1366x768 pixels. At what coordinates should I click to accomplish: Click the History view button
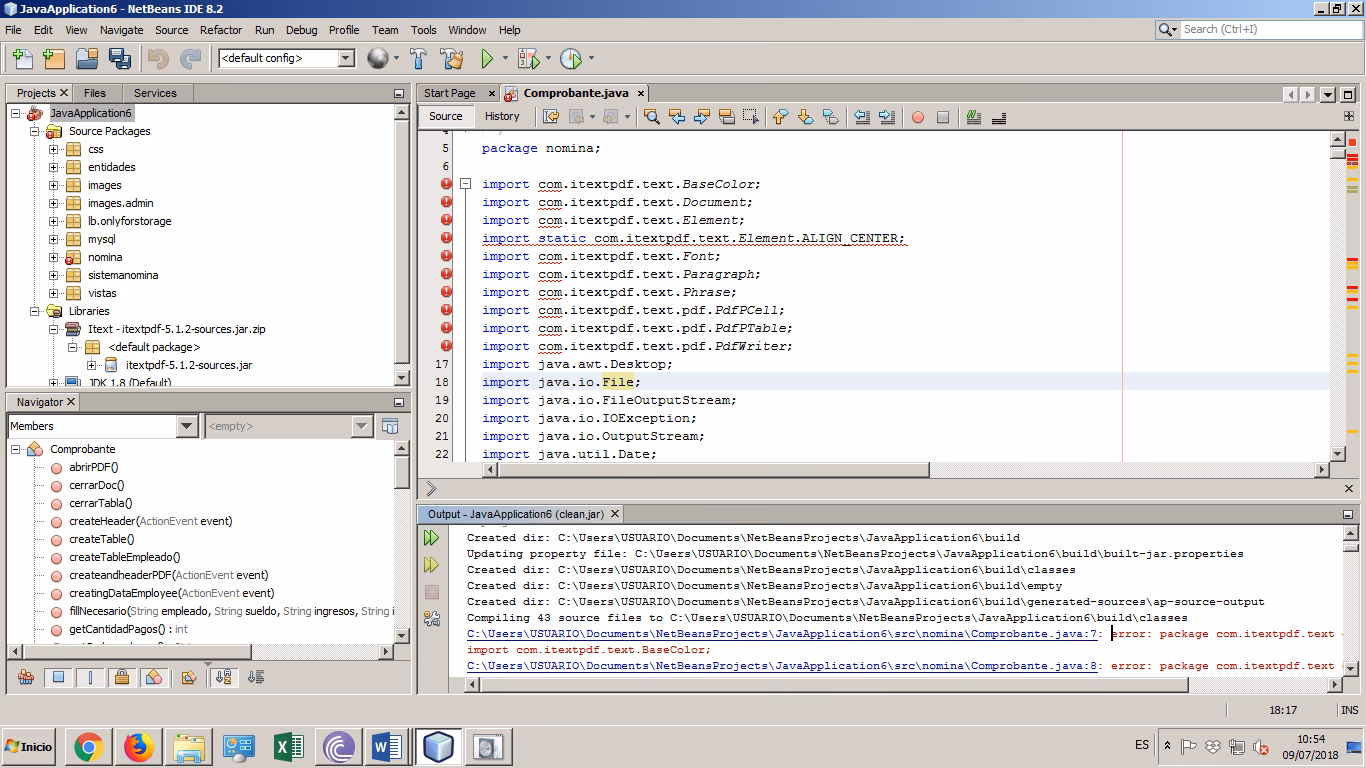pyautogui.click(x=502, y=116)
